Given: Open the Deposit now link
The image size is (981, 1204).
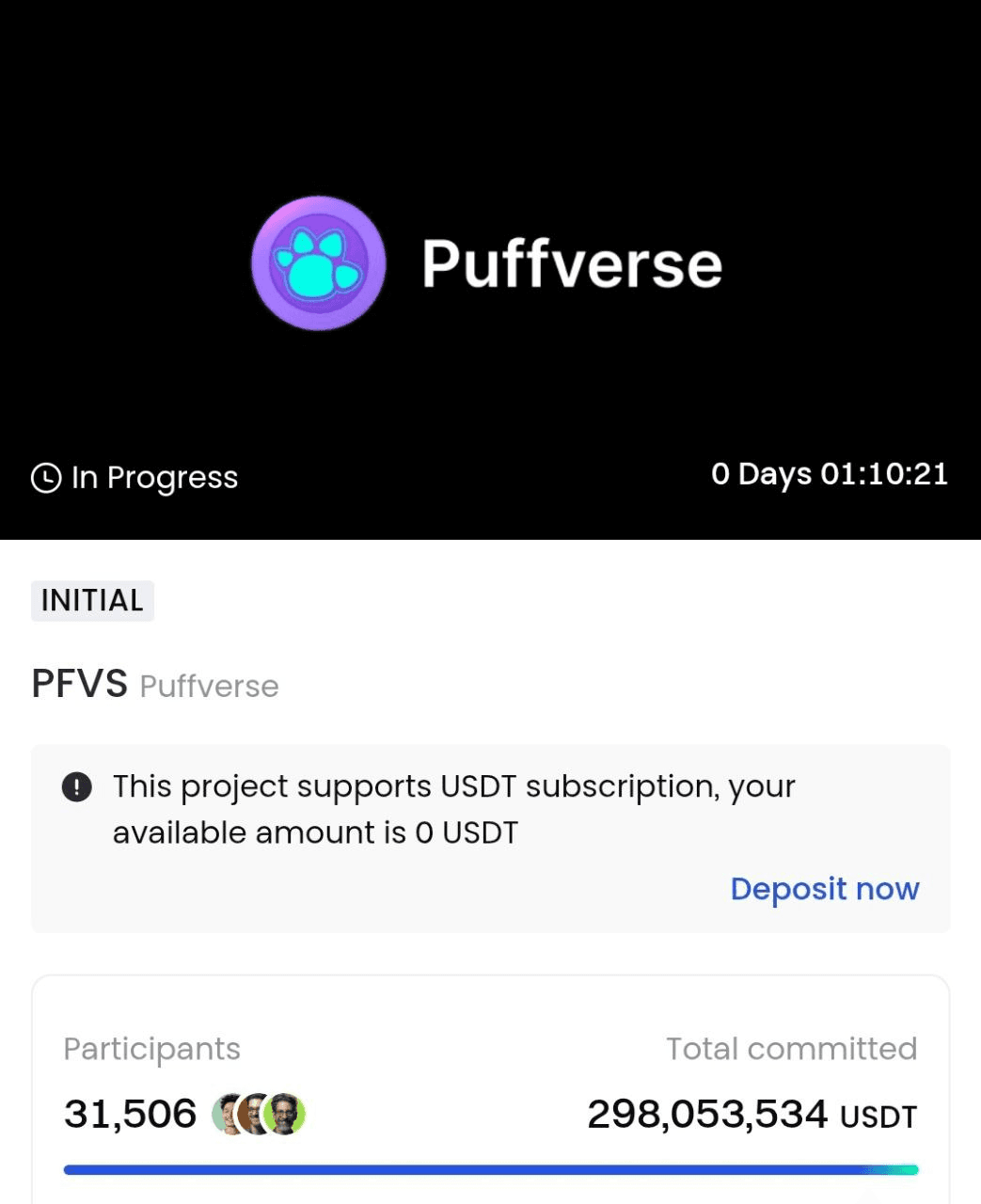Looking at the screenshot, I should 824,889.
